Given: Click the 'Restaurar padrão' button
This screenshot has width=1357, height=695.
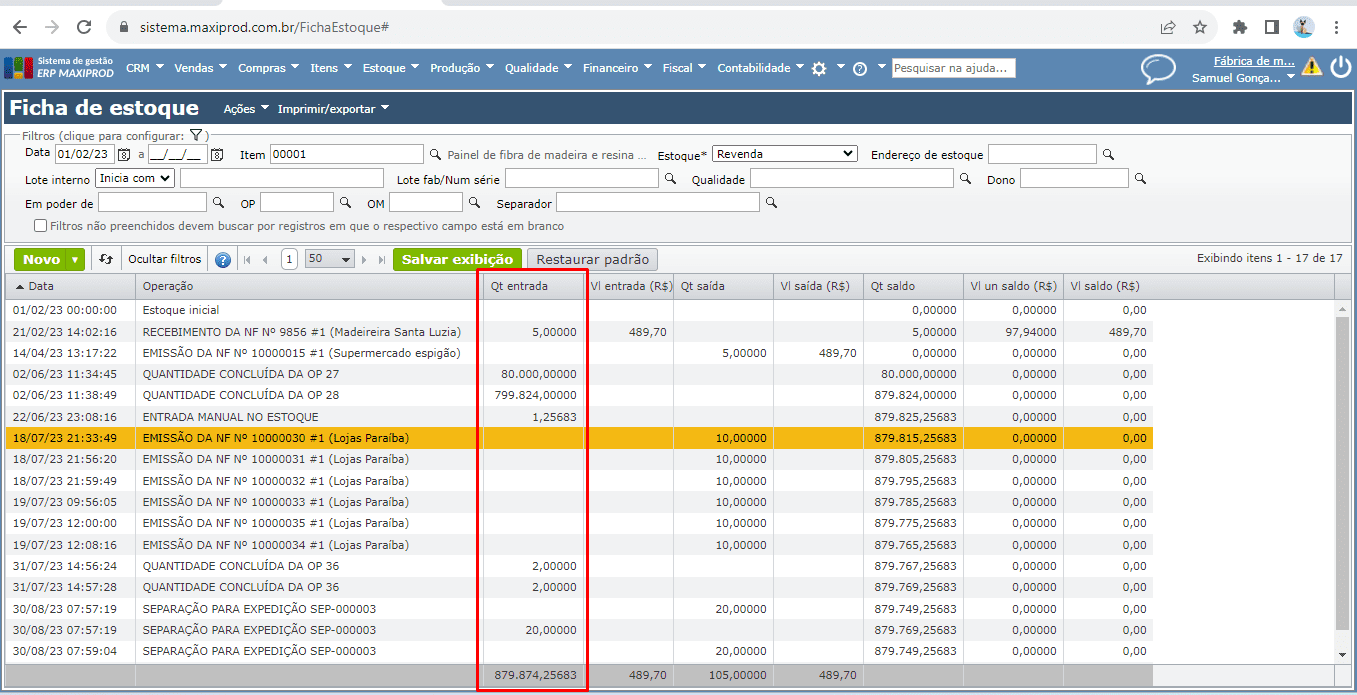Looking at the screenshot, I should click(592, 259).
